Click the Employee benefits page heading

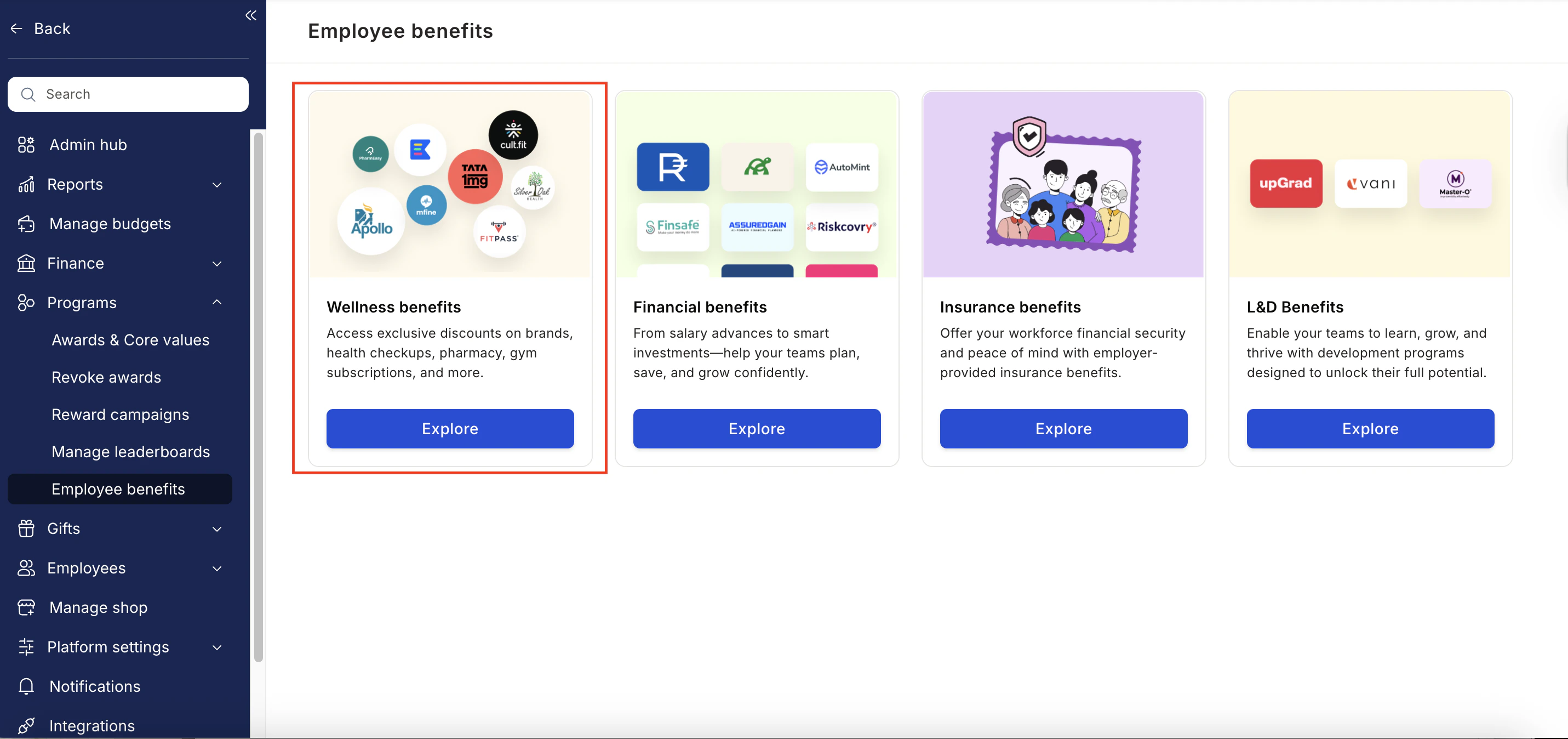tap(400, 31)
